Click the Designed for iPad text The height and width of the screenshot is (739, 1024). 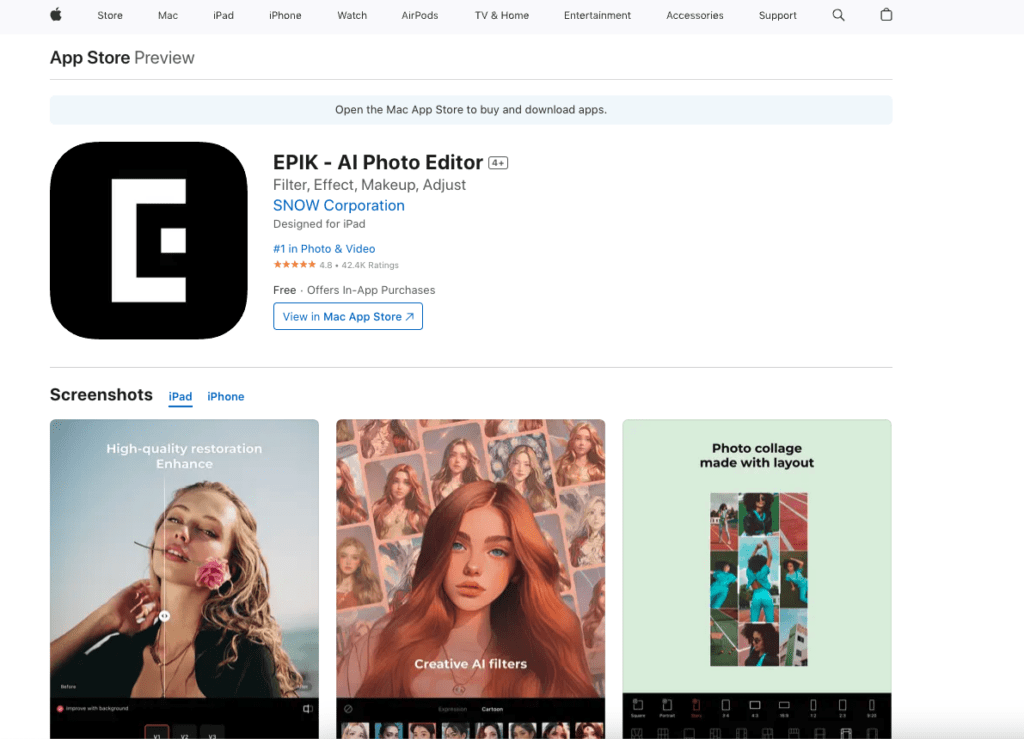point(319,224)
